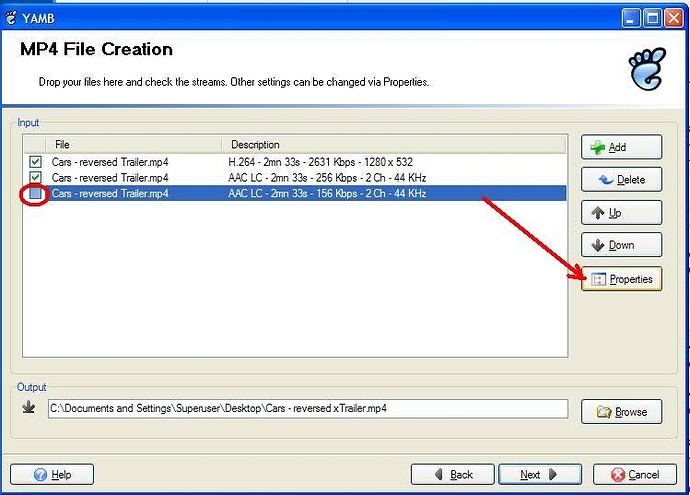Open Help
The image size is (690, 495).
point(52,475)
